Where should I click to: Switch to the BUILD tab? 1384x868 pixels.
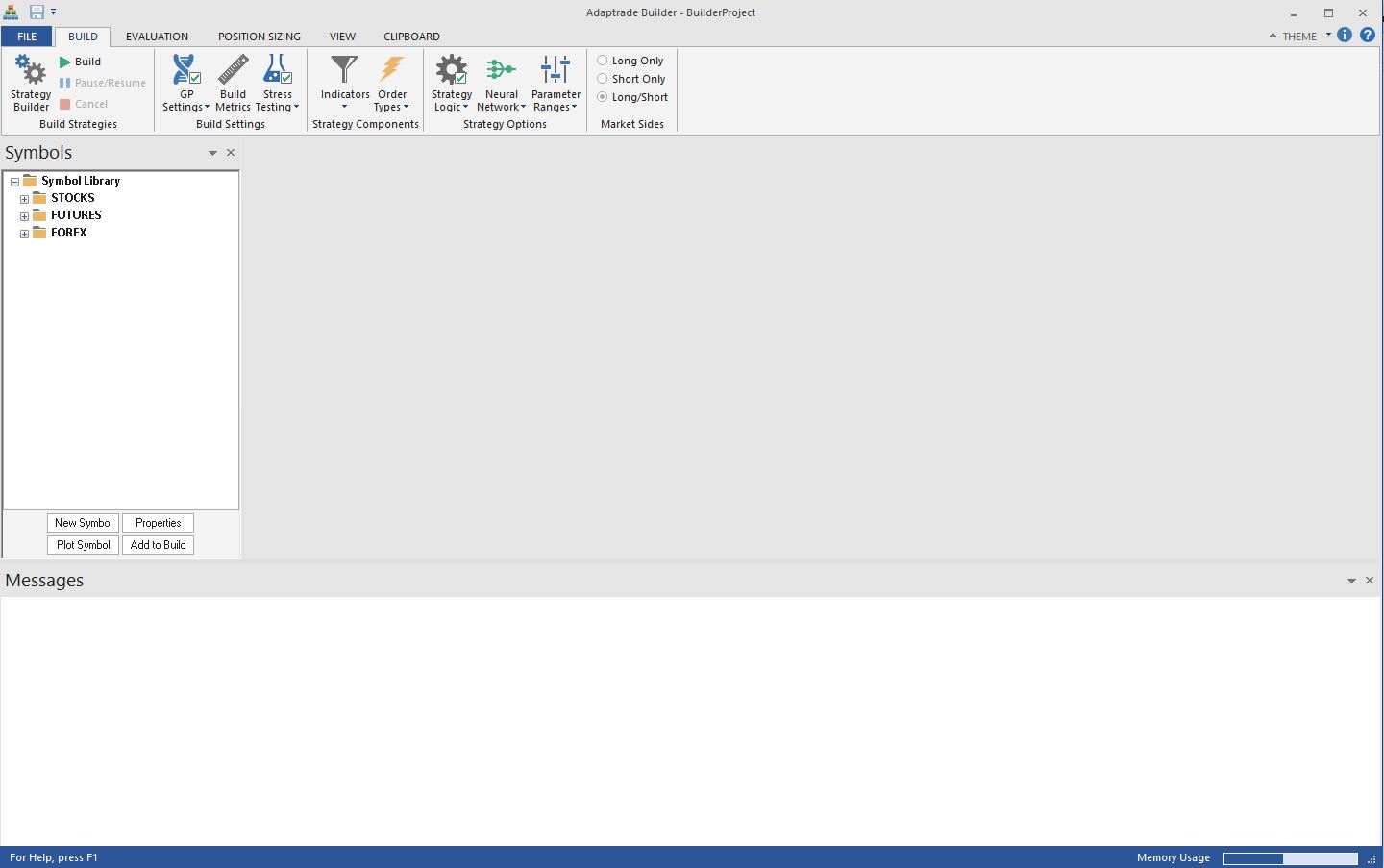83,37
